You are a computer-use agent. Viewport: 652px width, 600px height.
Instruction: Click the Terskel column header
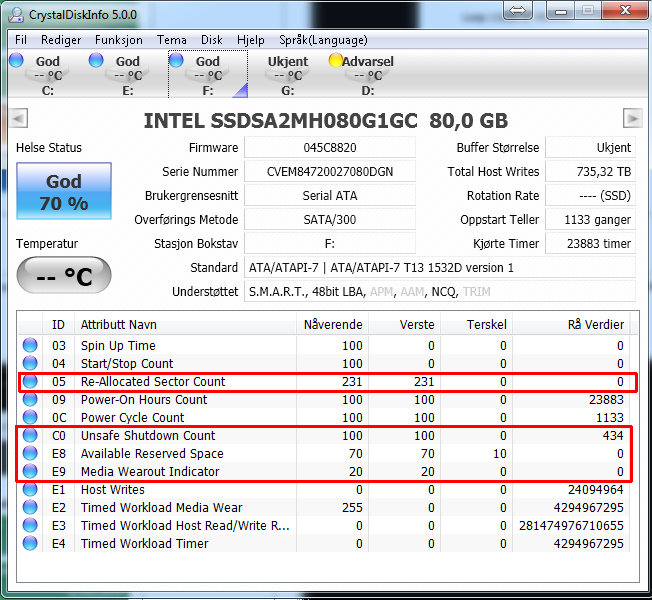[x=477, y=324]
